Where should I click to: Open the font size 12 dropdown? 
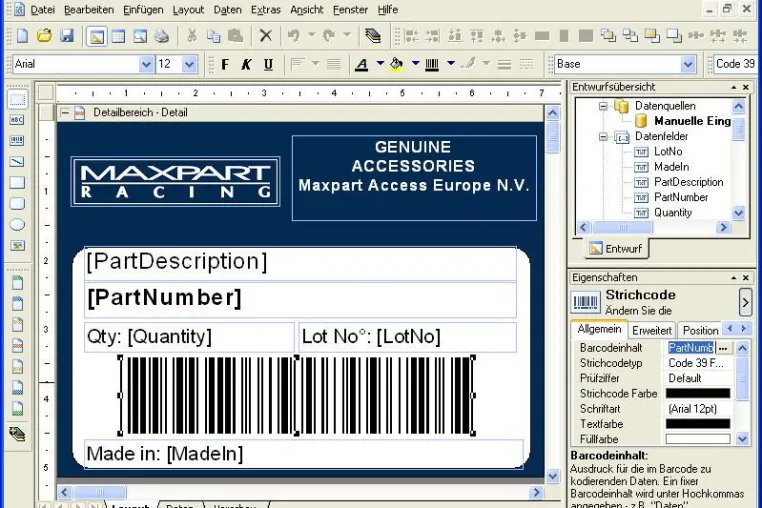pyautogui.click(x=189, y=64)
